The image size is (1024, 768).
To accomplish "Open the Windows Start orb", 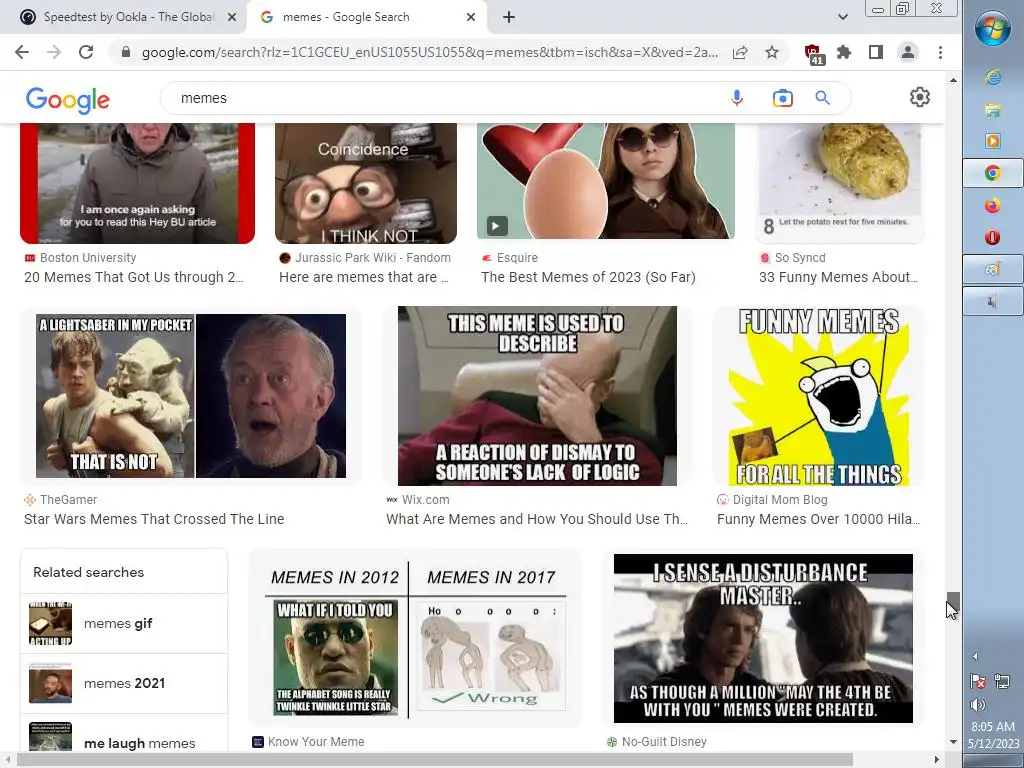I will [993, 28].
